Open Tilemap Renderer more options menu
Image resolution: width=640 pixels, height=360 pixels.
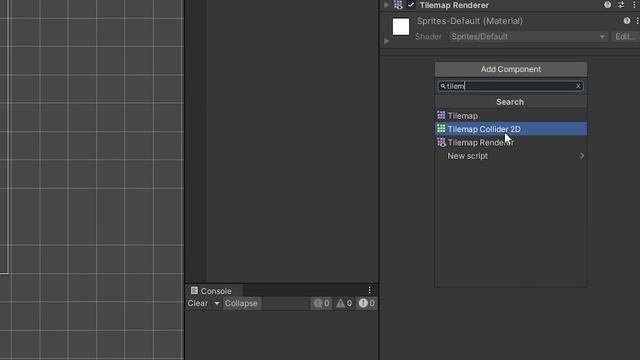[x=634, y=5]
